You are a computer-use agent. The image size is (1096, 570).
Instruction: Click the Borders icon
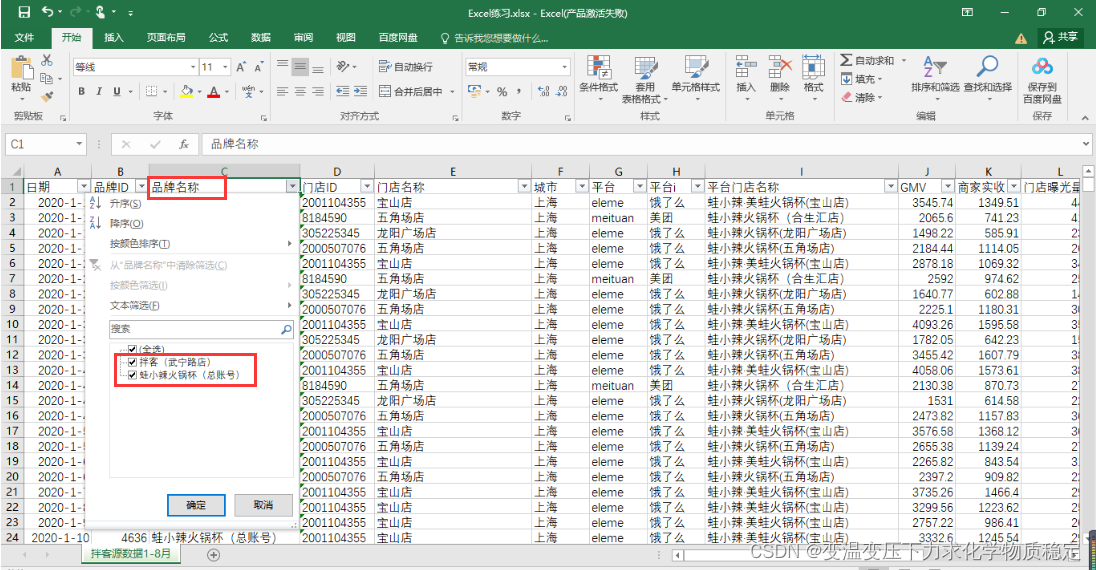152,91
